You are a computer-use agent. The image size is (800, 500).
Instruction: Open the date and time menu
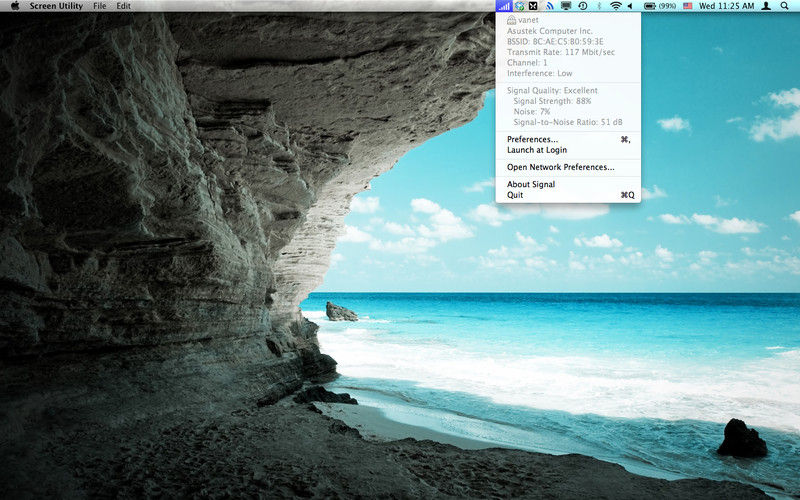coord(726,6)
